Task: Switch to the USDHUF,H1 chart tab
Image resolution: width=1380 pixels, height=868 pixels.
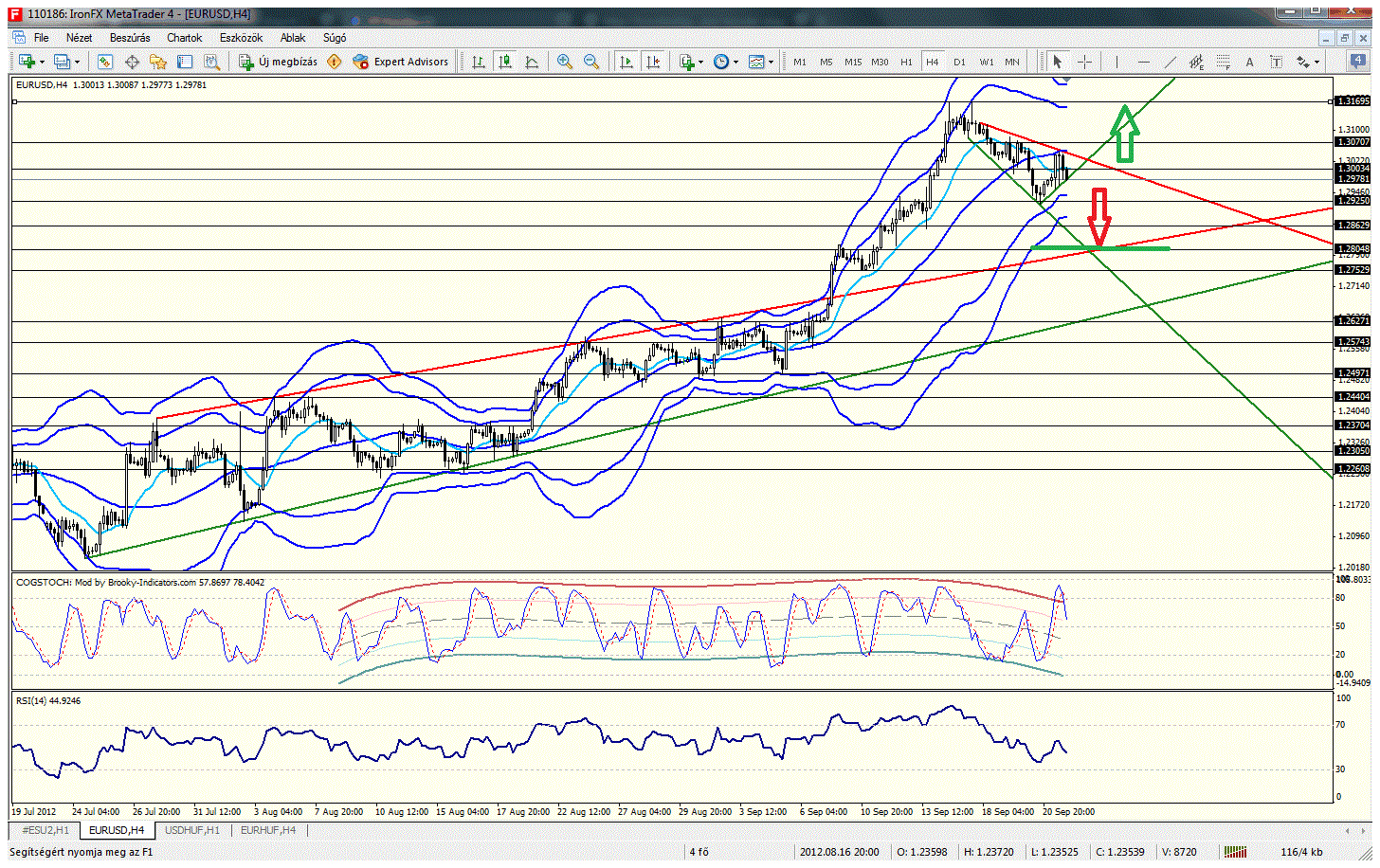Action: point(191,830)
